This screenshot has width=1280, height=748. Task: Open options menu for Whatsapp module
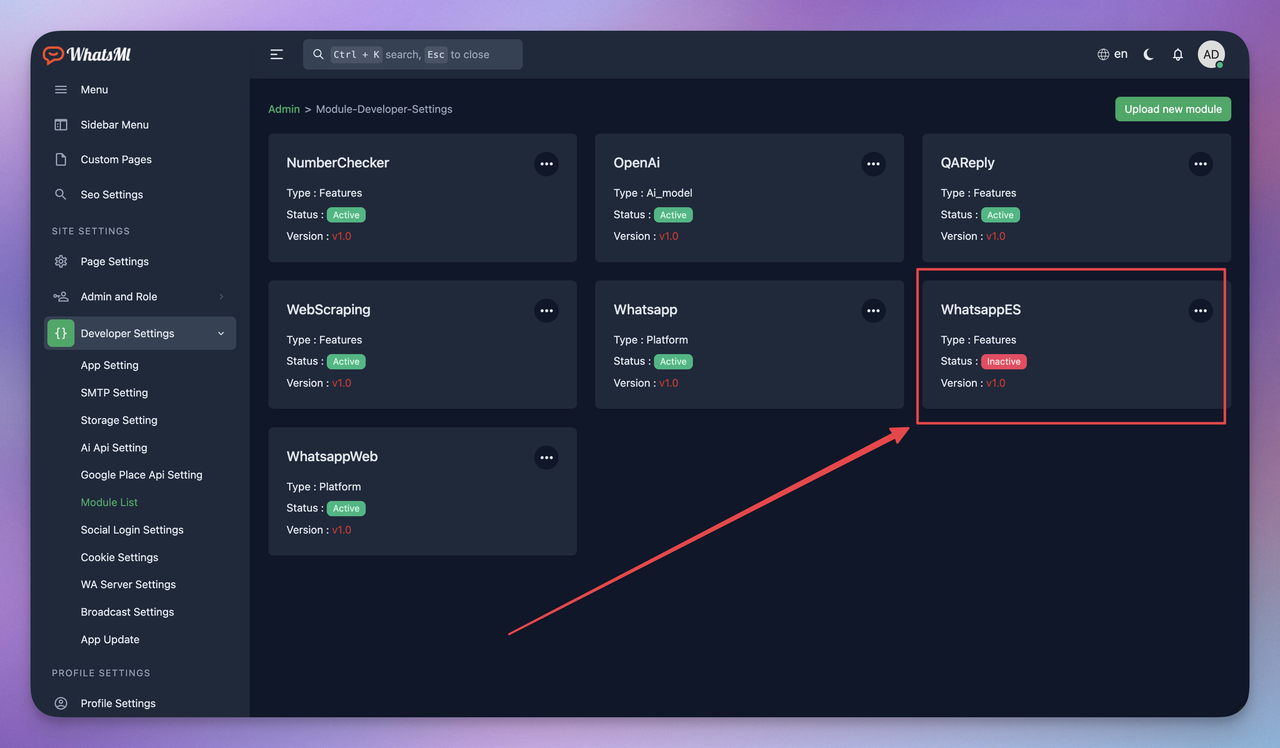pos(873,311)
